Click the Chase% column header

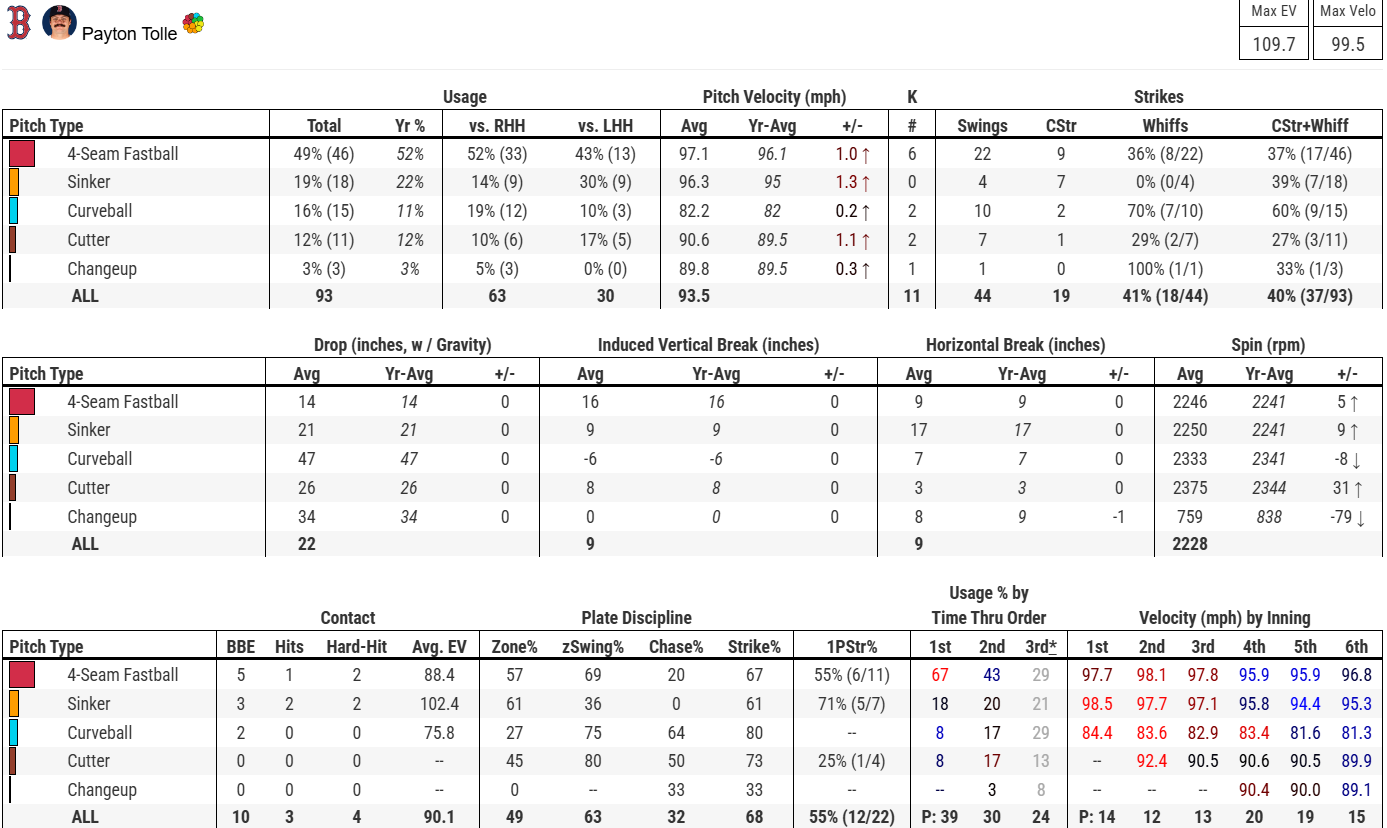tap(676, 647)
